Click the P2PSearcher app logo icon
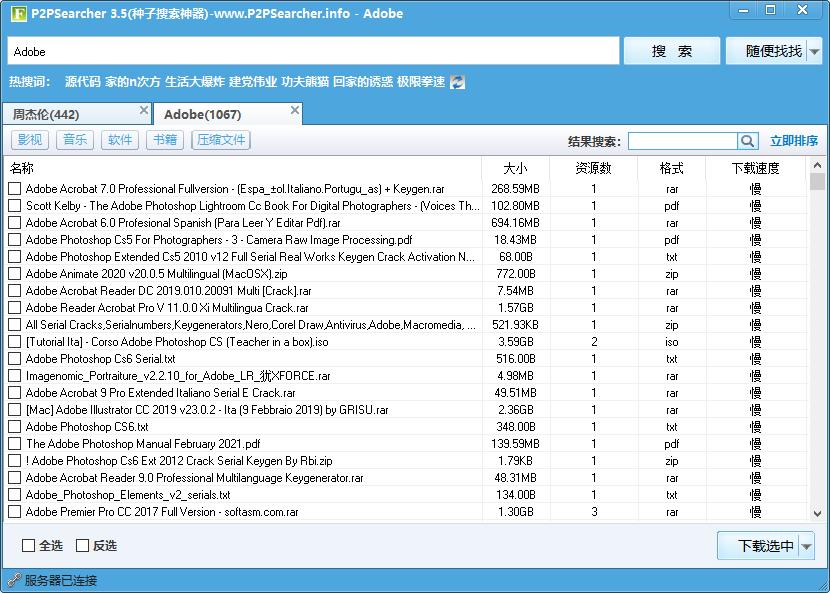 tap(18, 13)
